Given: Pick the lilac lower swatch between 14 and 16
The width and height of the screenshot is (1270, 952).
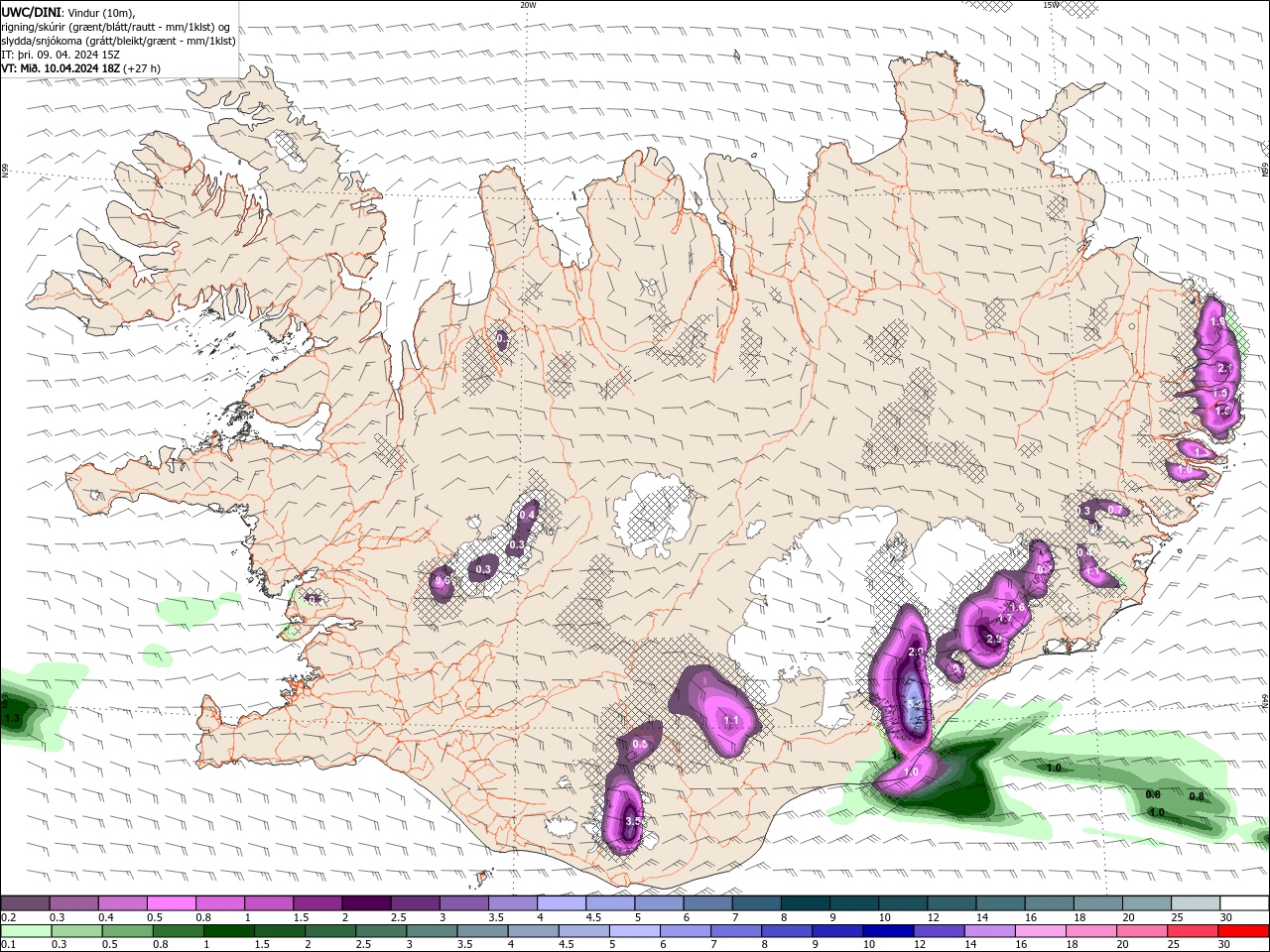Looking at the screenshot, I should (991, 931).
